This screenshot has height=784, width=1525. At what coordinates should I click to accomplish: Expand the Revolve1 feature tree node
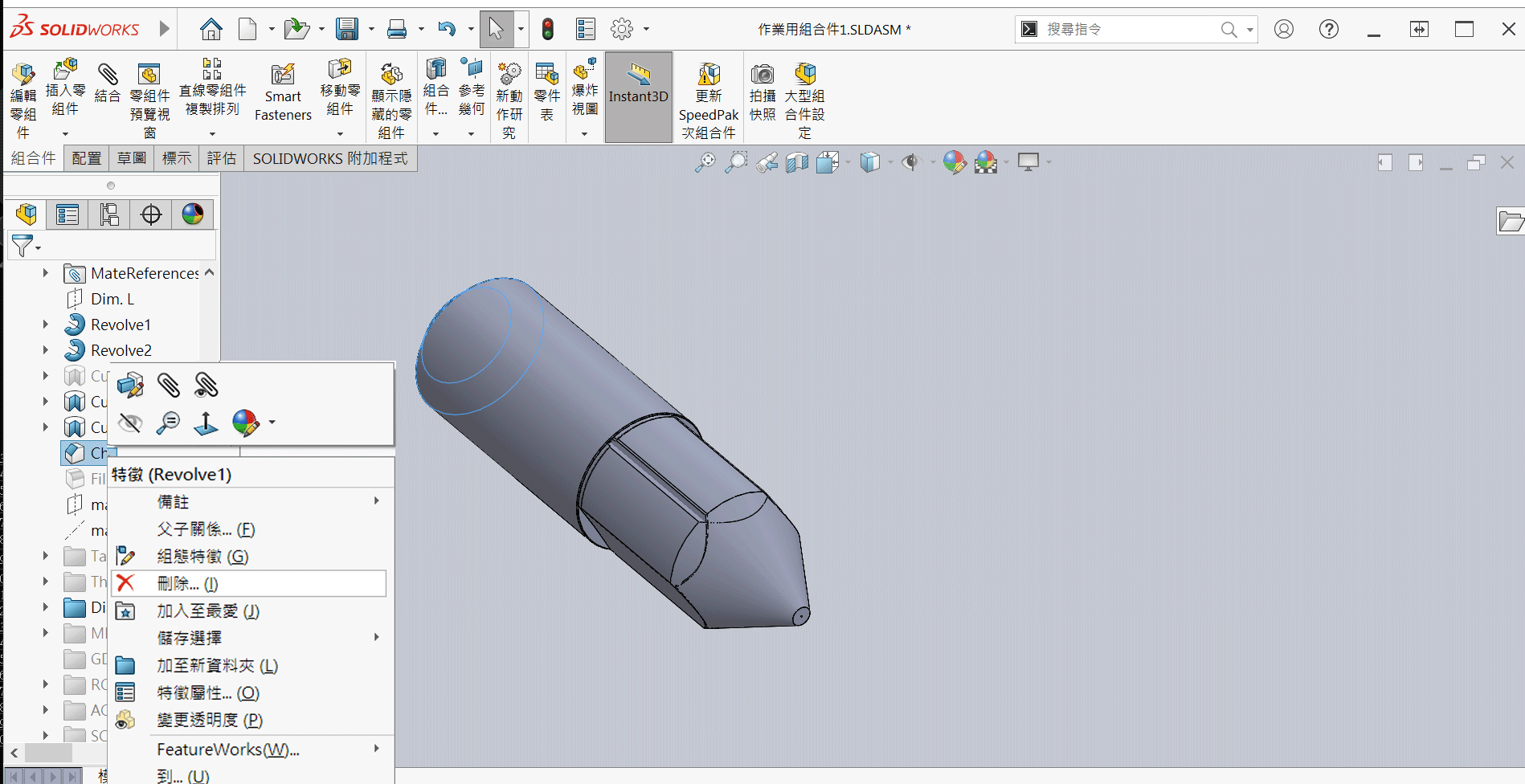point(46,325)
